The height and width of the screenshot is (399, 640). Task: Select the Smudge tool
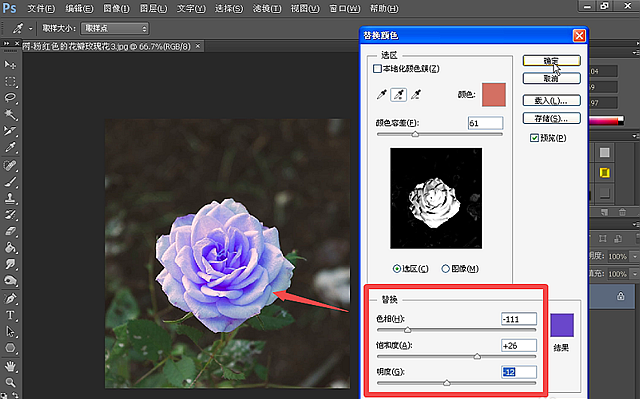point(10,264)
